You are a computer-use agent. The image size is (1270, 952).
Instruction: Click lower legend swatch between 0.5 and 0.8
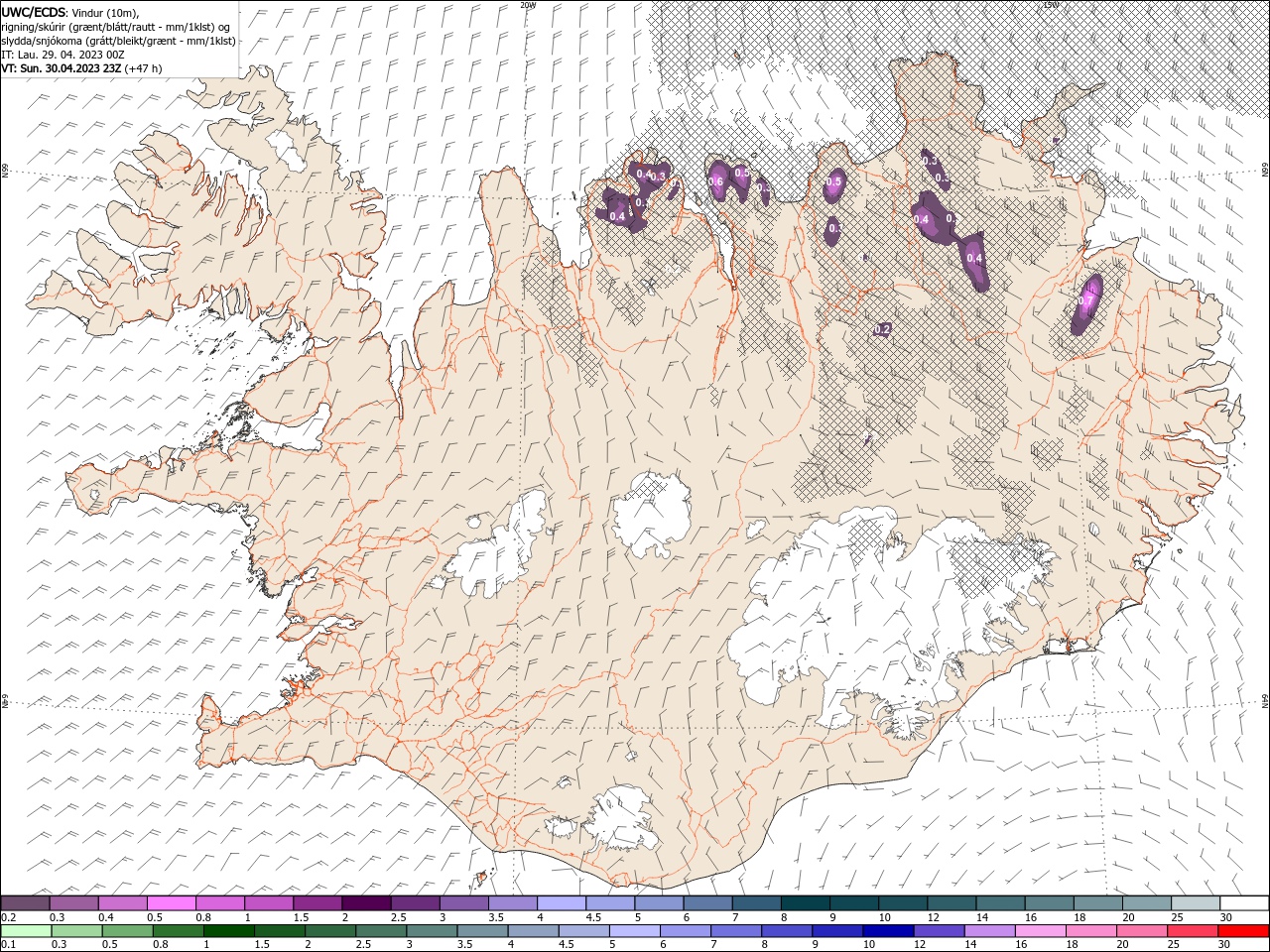pyautogui.click(x=127, y=931)
